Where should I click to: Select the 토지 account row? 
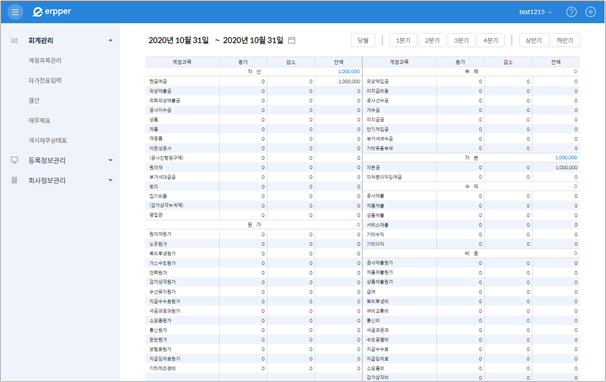coord(254,186)
